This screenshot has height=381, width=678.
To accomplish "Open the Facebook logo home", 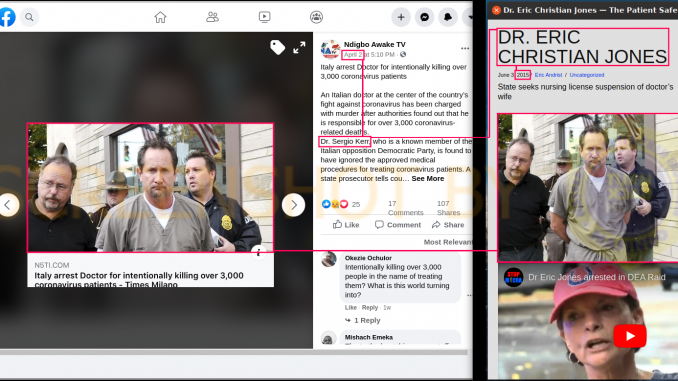I will [x=7, y=17].
